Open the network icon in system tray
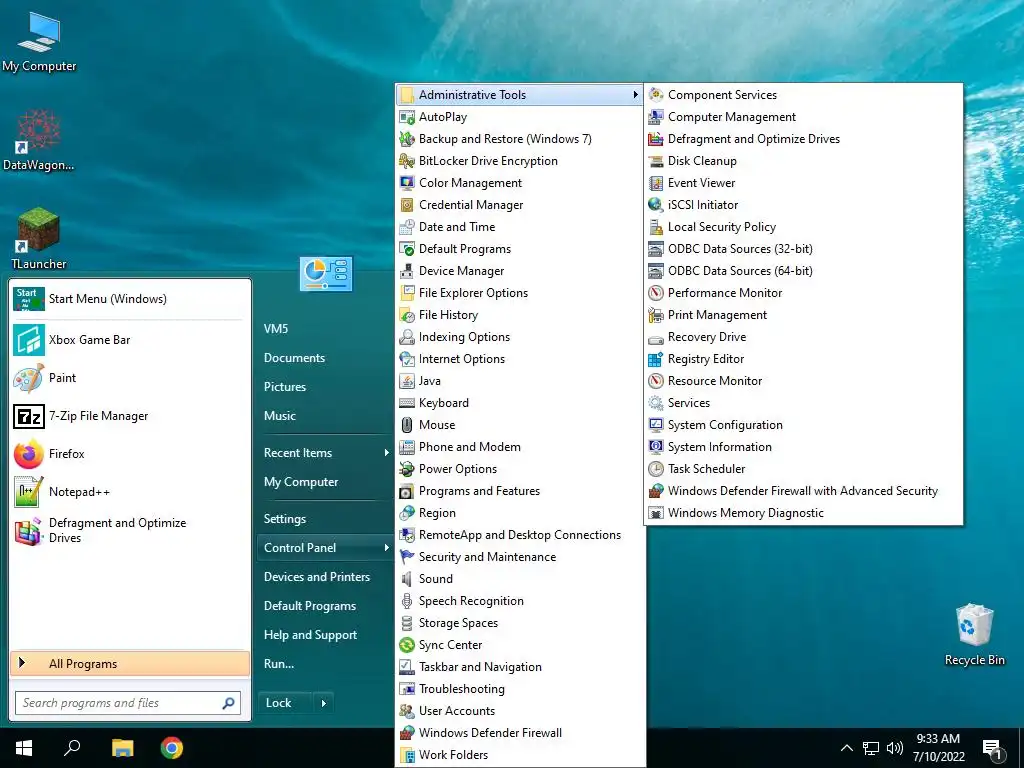 coord(871,748)
